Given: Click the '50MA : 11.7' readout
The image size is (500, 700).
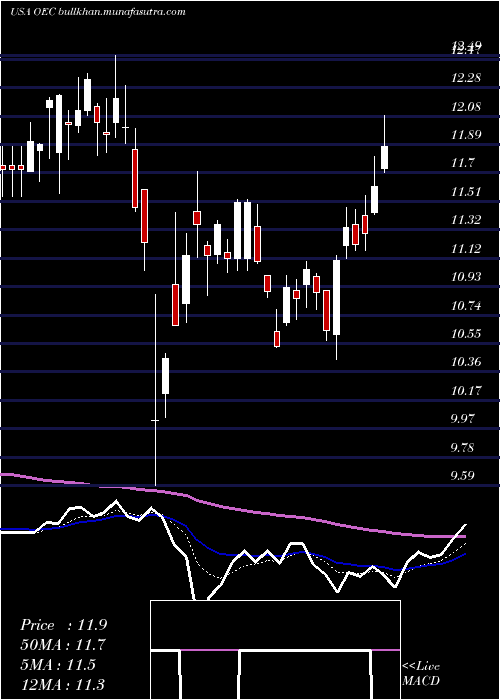Looking at the screenshot, I should 62,645.
